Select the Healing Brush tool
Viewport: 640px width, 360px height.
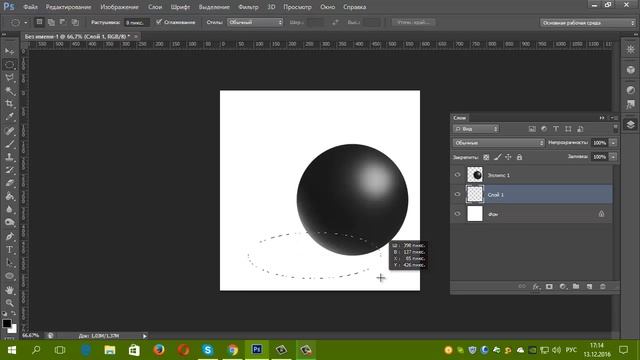(9, 131)
